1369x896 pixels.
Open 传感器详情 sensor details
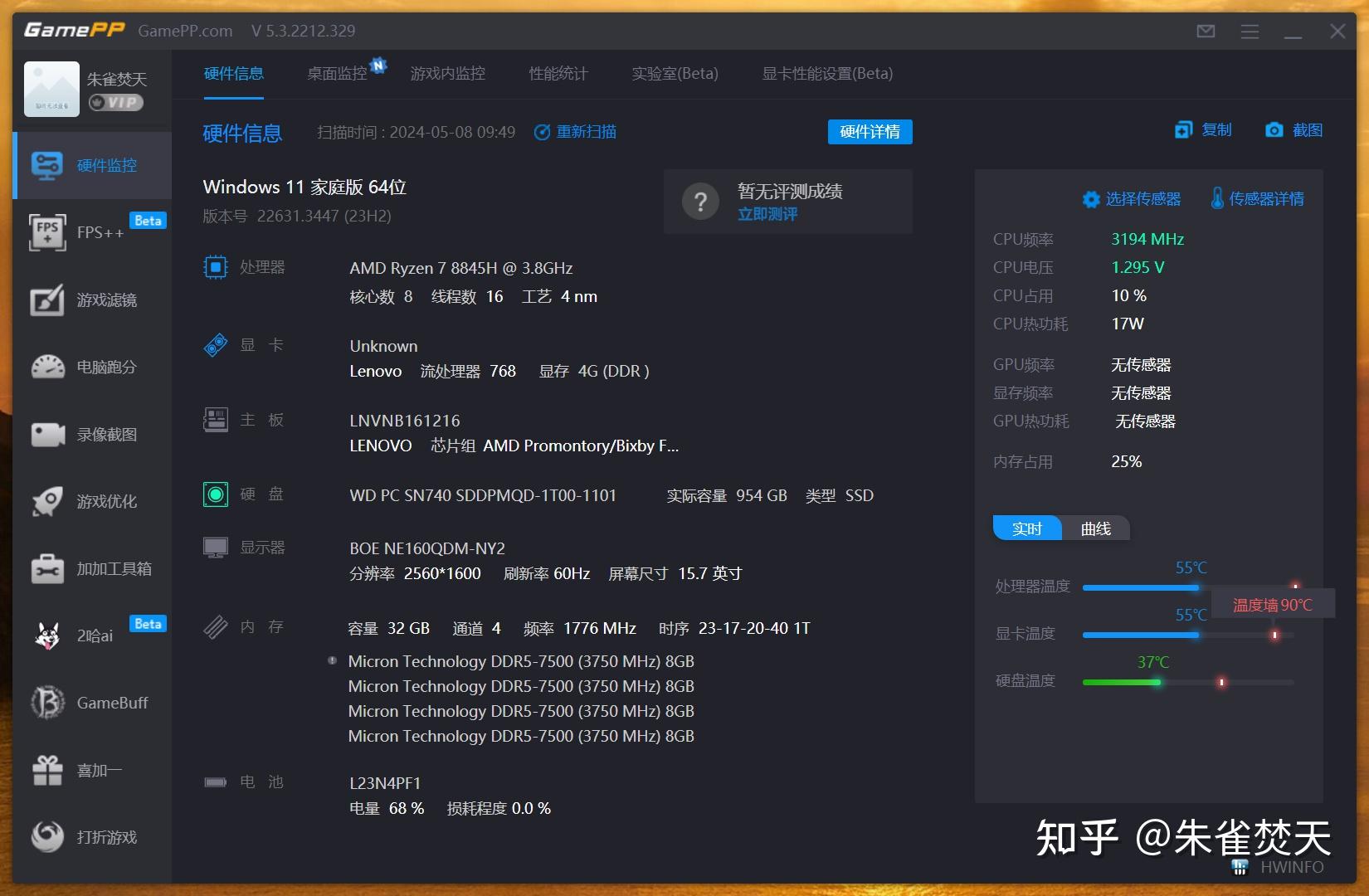point(1257,199)
